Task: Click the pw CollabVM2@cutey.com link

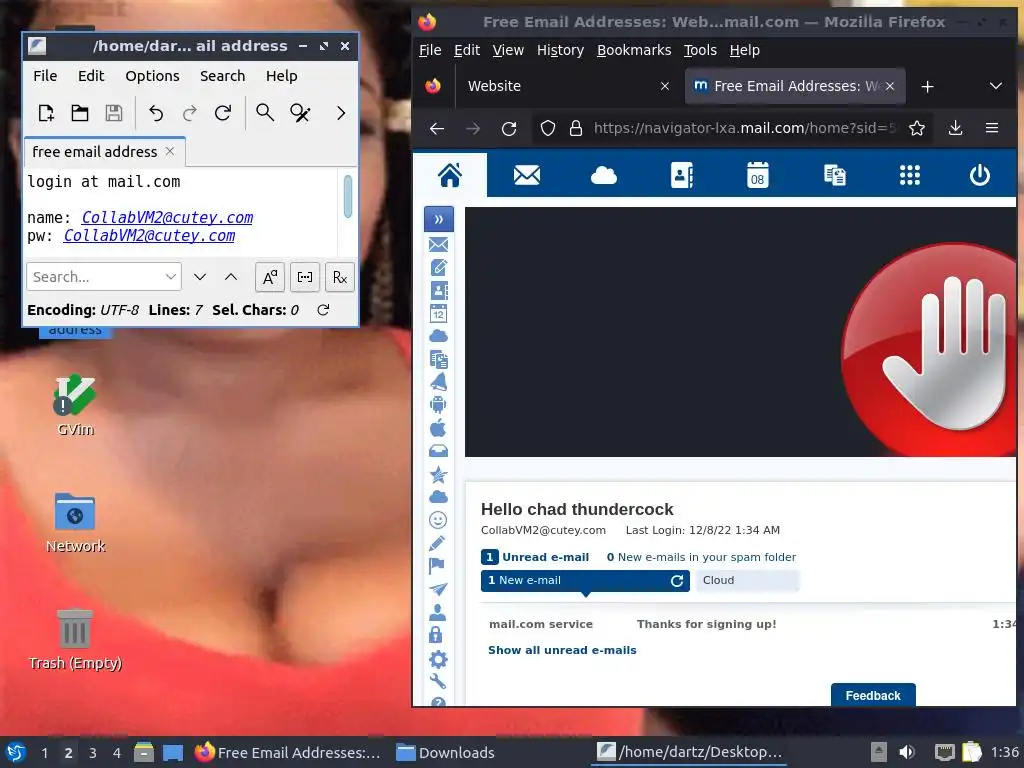Action: coord(149,236)
